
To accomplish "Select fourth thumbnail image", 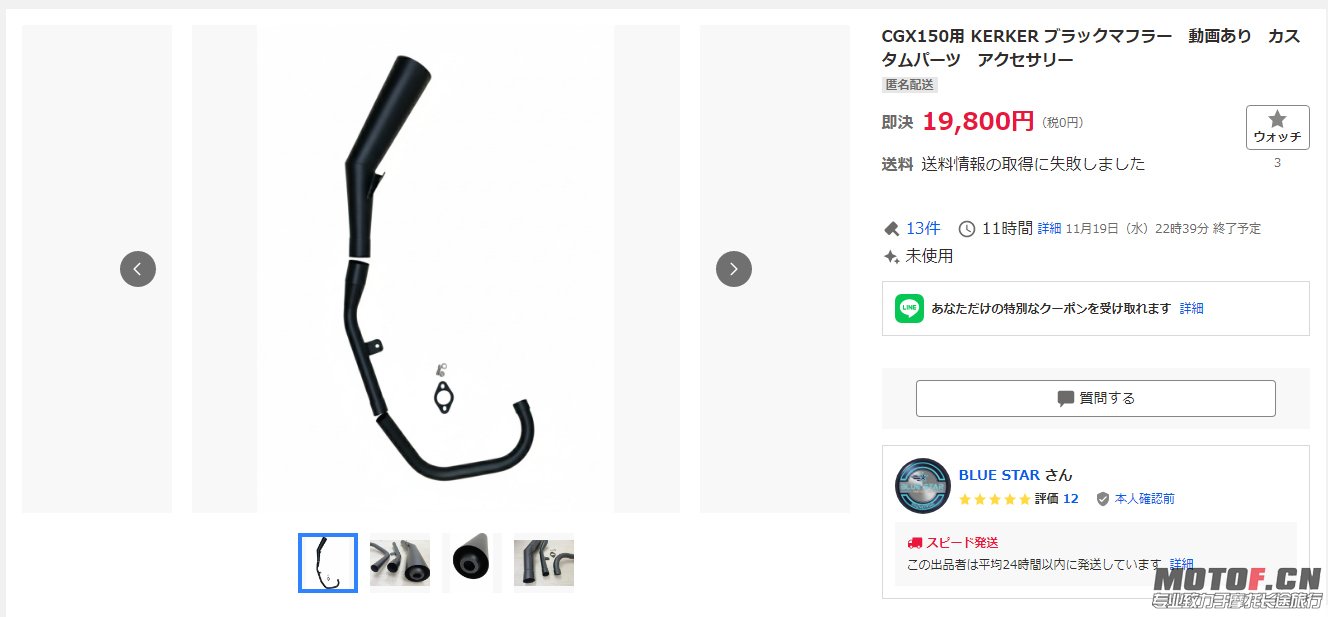I will (x=544, y=563).
